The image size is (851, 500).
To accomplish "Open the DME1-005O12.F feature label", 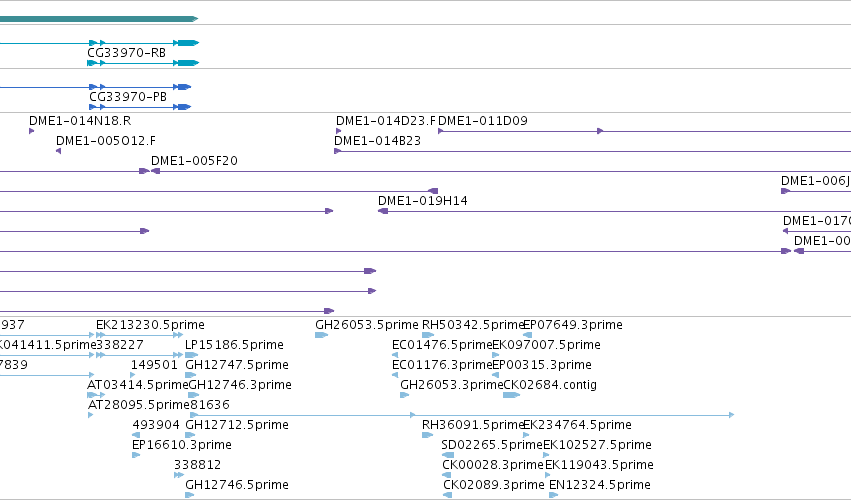I will coord(106,141).
